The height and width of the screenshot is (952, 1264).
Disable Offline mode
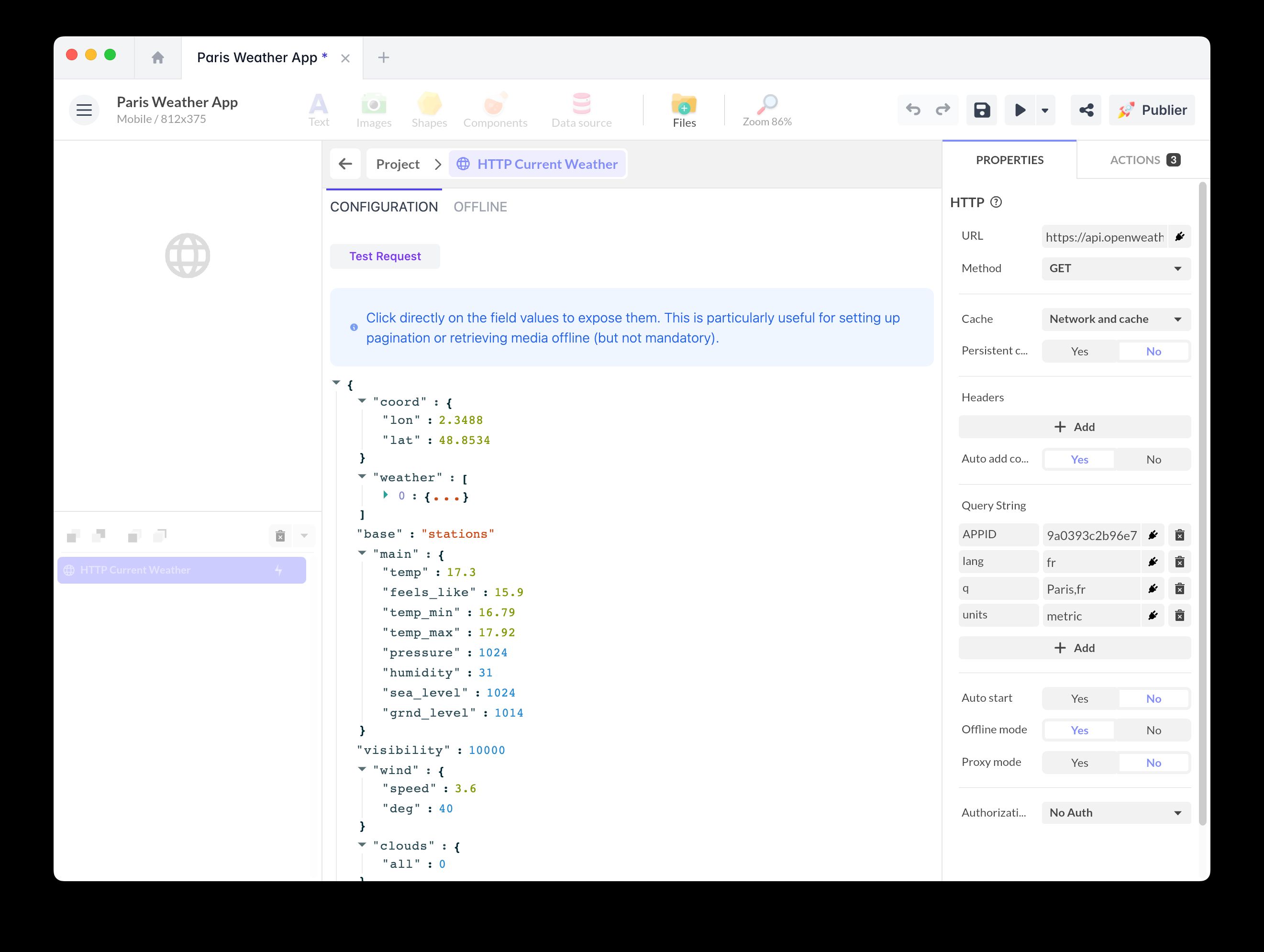pos(1153,730)
